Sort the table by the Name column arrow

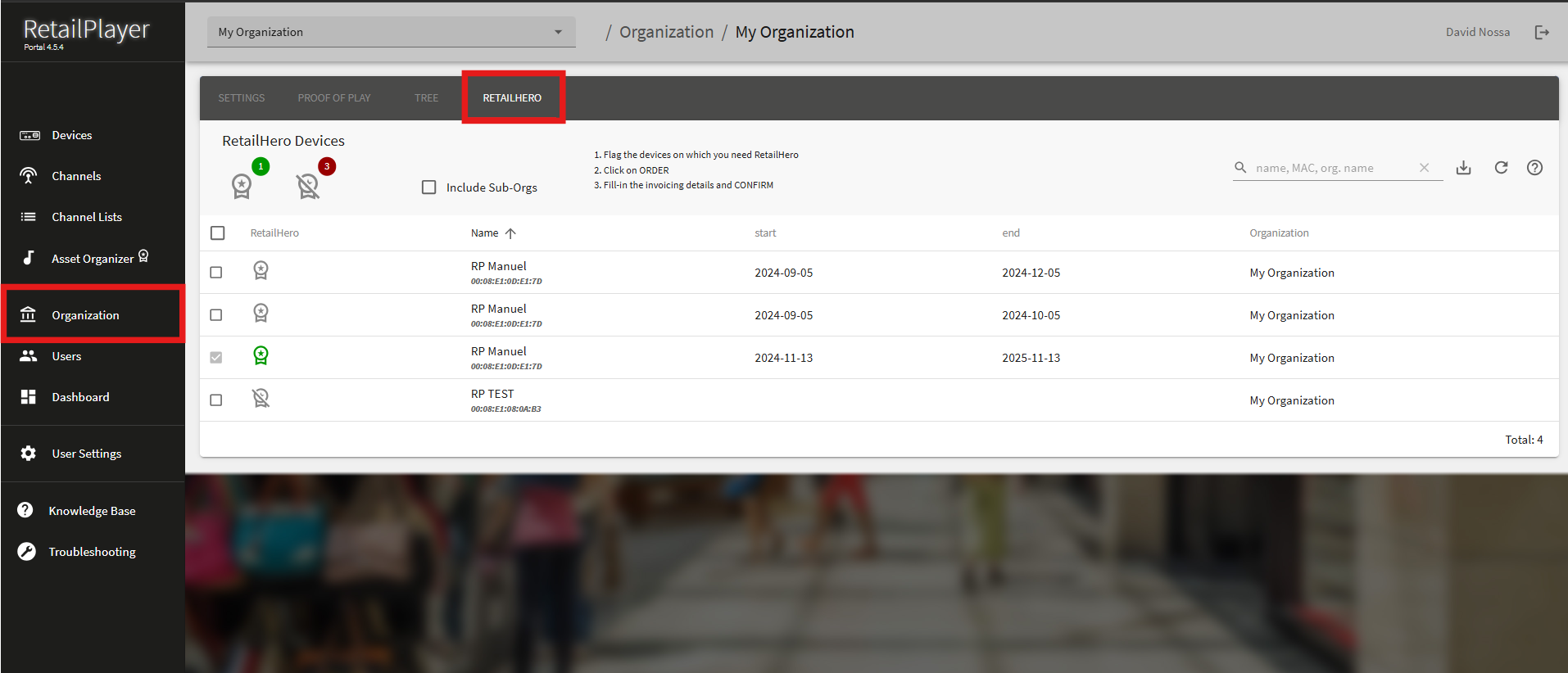510,233
